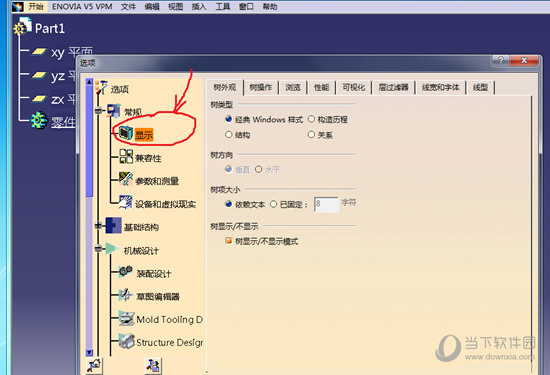Open the 文件 menu
550x375 pixels.
point(128,7)
